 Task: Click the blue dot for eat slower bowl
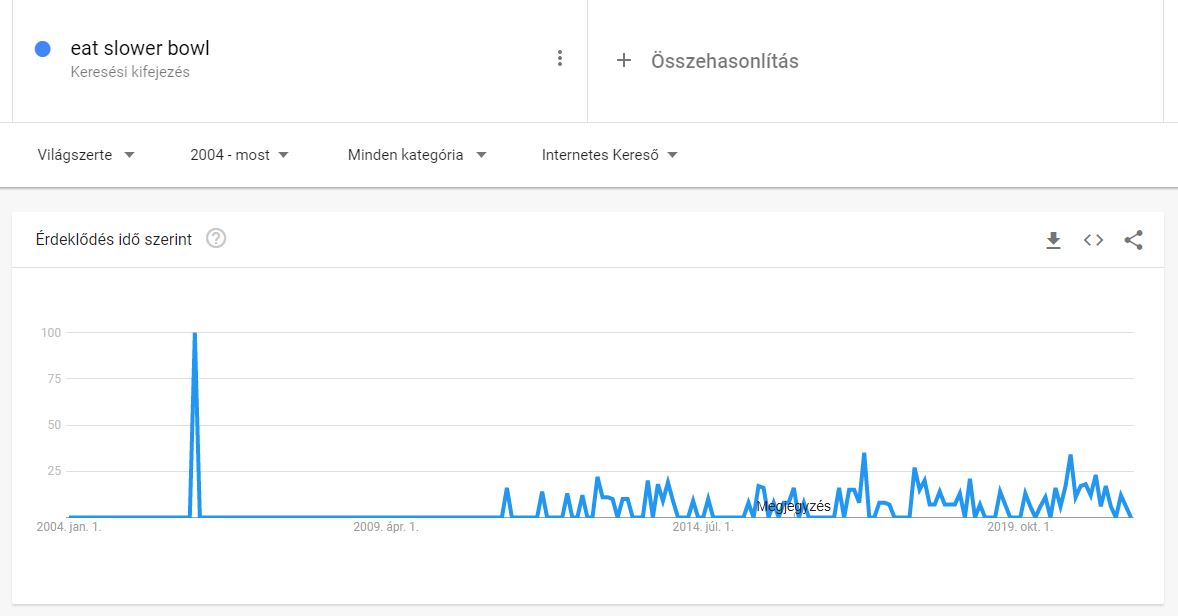(43, 49)
